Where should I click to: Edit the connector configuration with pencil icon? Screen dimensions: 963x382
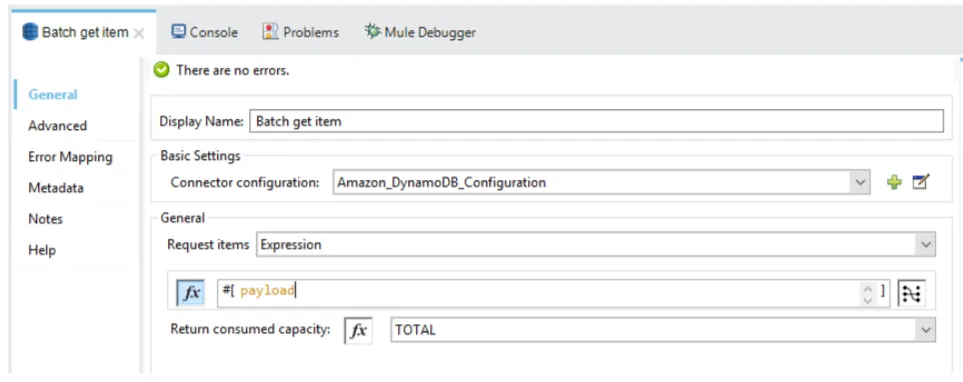point(921,182)
